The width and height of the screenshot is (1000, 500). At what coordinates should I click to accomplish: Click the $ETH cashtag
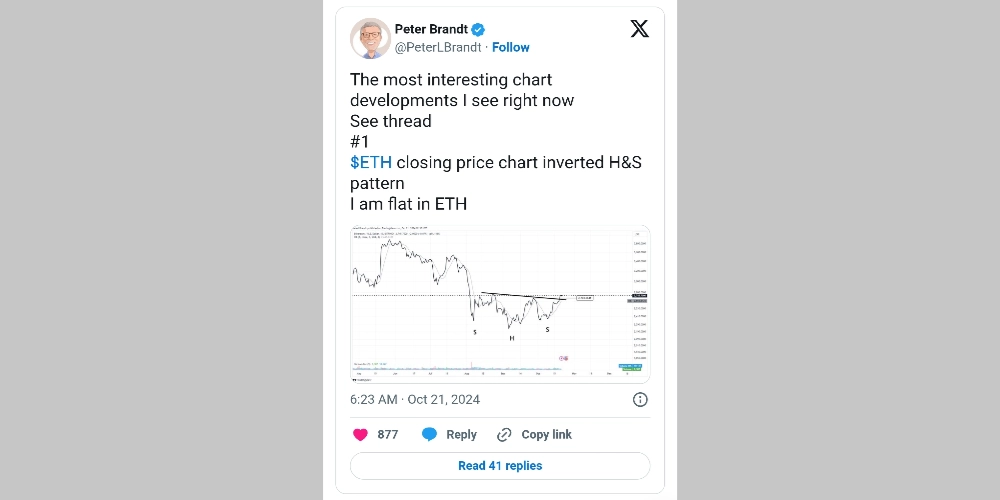coord(371,163)
